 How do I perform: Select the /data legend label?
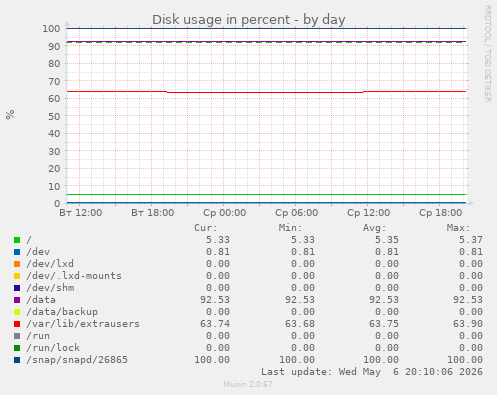(41, 300)
